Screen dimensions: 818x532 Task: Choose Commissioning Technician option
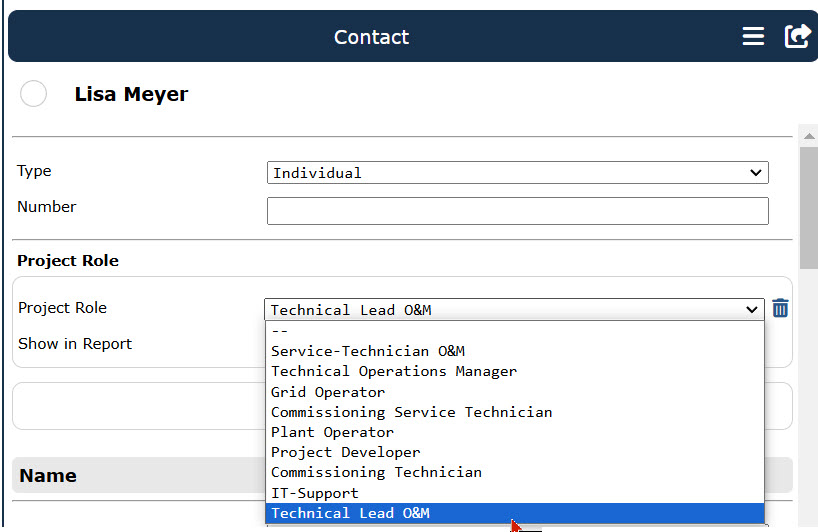[514, 473]
